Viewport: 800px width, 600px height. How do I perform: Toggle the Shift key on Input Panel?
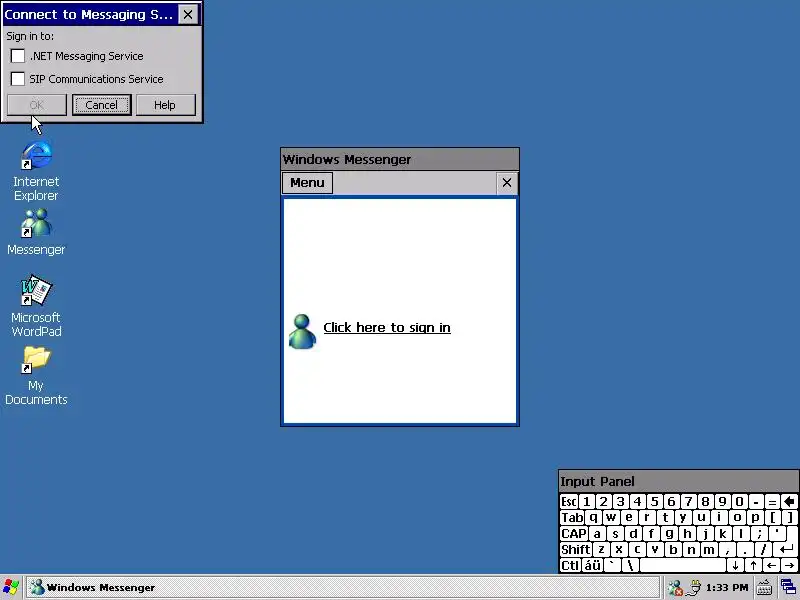click(576, 549)
